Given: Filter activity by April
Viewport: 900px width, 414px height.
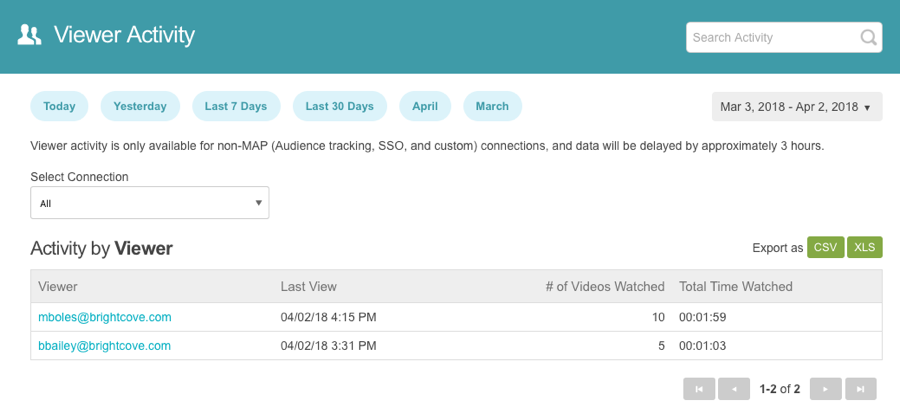Looking at the screenshot, I should [425, 106].
